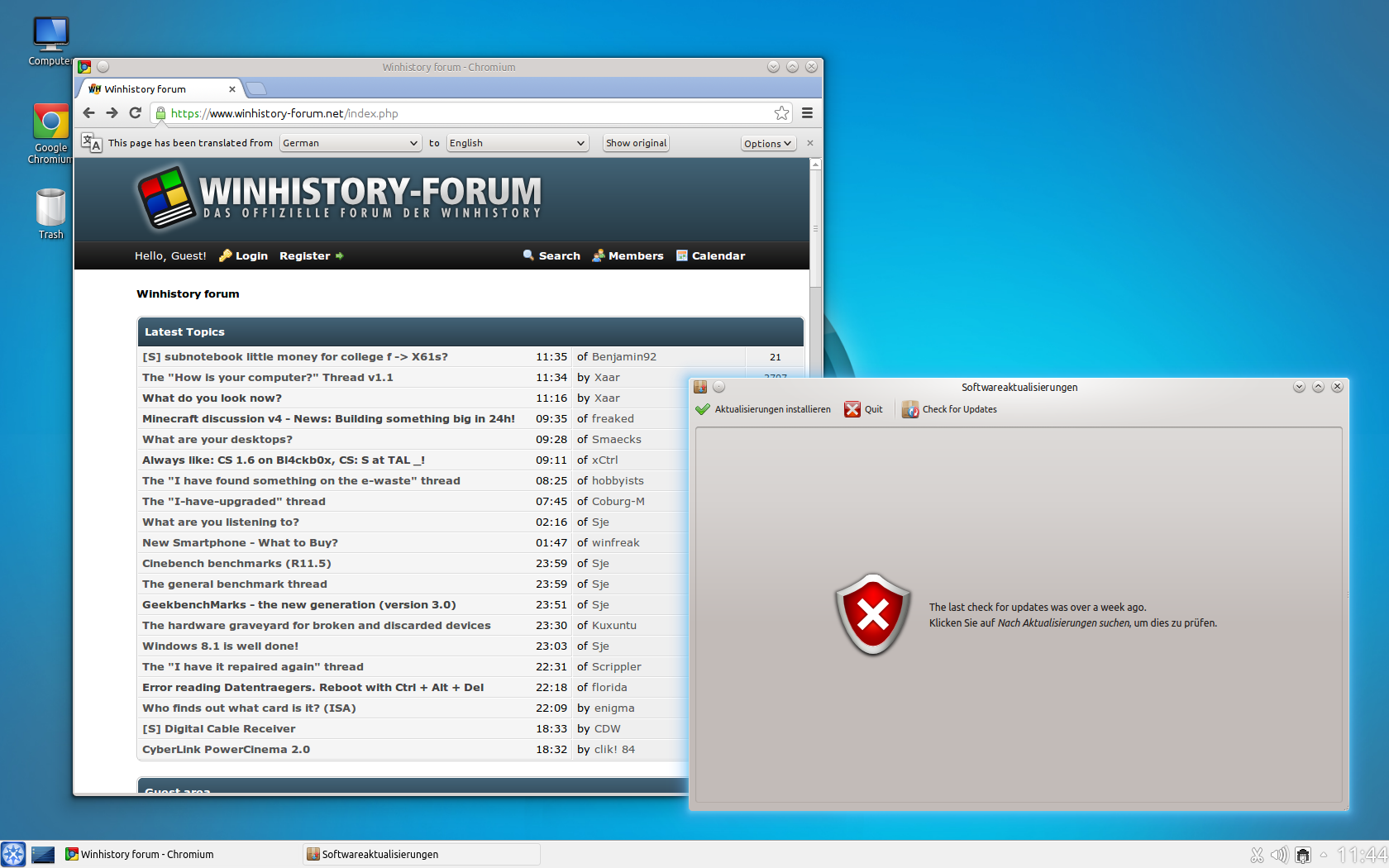This screenshot has height=868, width=1389.
Task: Click the translate icon in the translation bar
Action: (91, 142)
